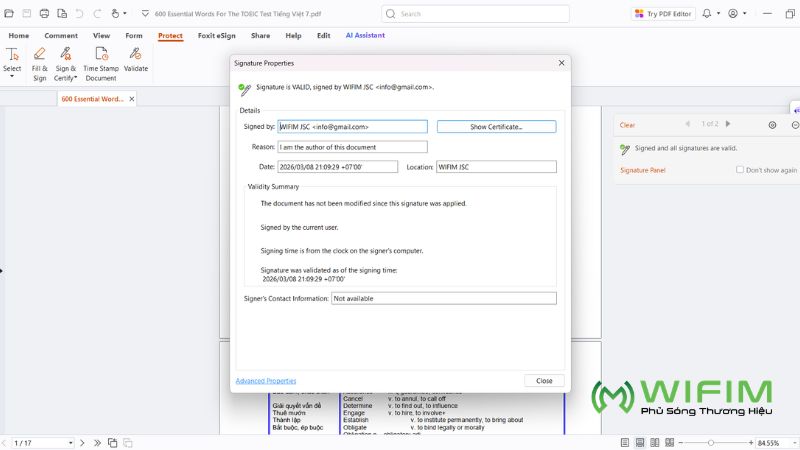The height and width of the screenshot is (450, 800).
Task: Open the Advanced Properties link
Action: coord(266,381)
